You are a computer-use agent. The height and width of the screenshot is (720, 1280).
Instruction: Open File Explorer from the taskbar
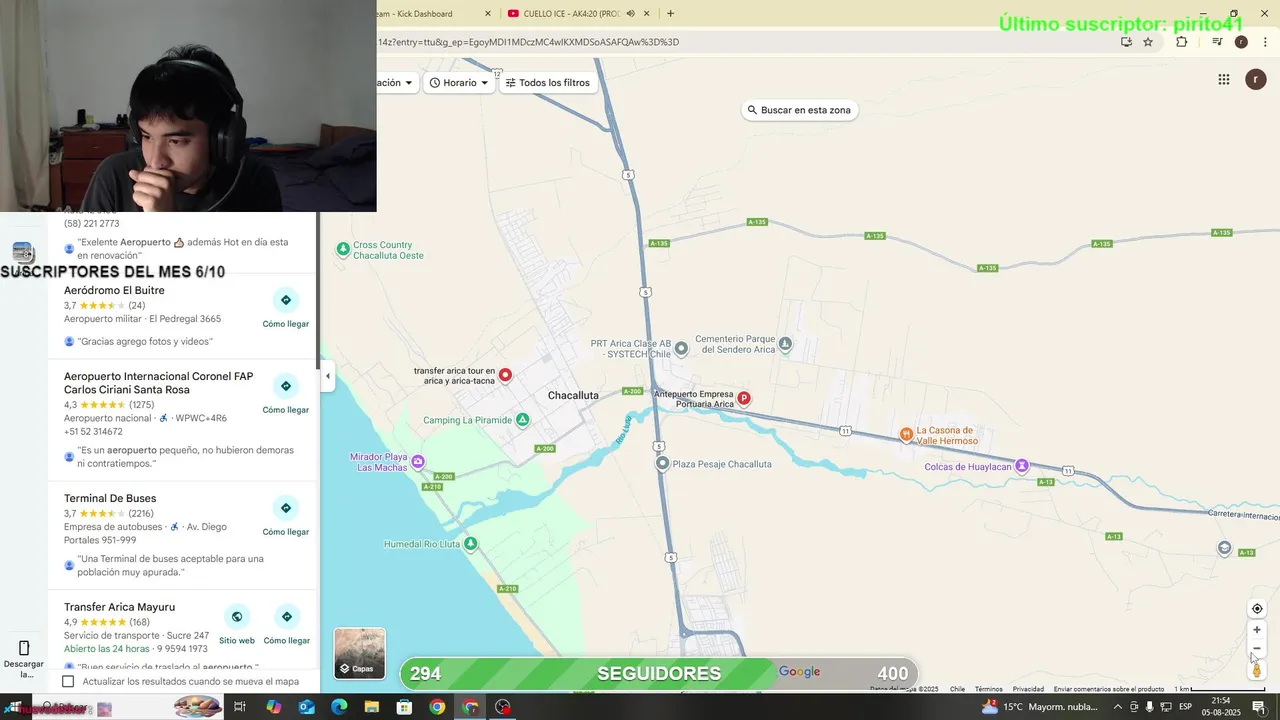point(372,707)
